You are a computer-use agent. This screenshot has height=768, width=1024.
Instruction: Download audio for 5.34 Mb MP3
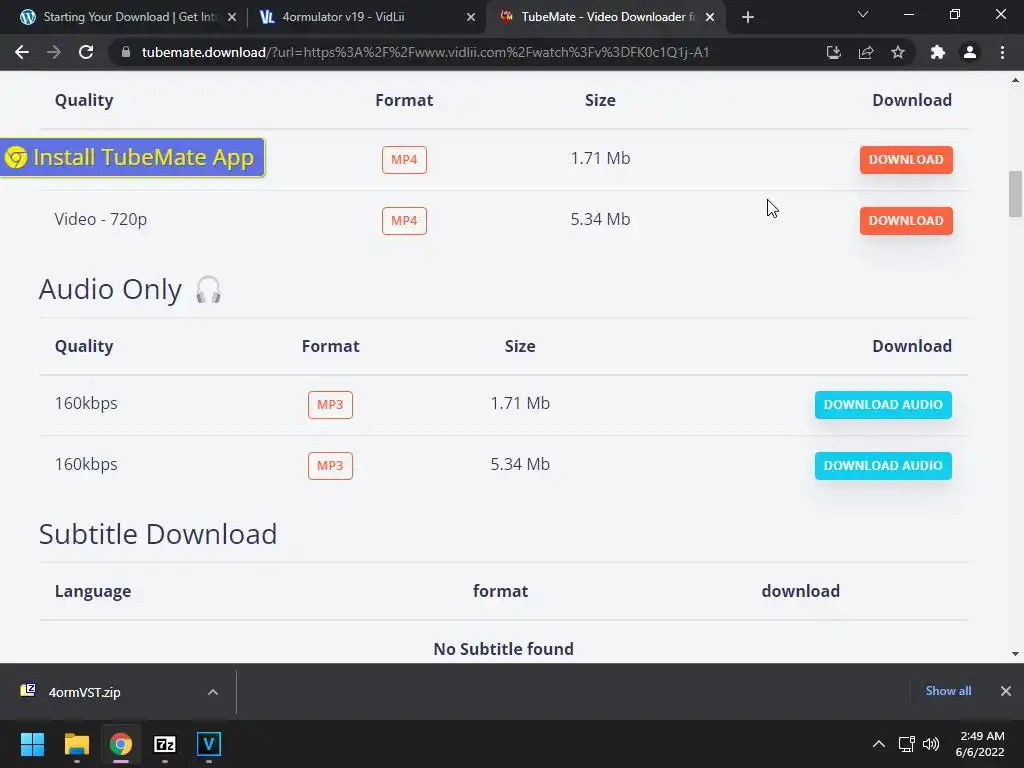pyautogui.click(x=883, y=466)
